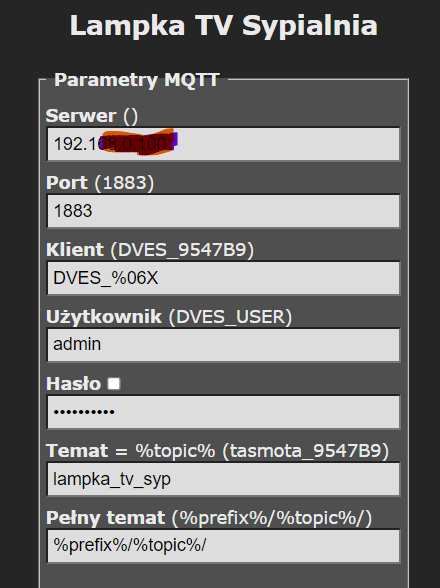Focus the masked Hasło password field

pos(224,412)
